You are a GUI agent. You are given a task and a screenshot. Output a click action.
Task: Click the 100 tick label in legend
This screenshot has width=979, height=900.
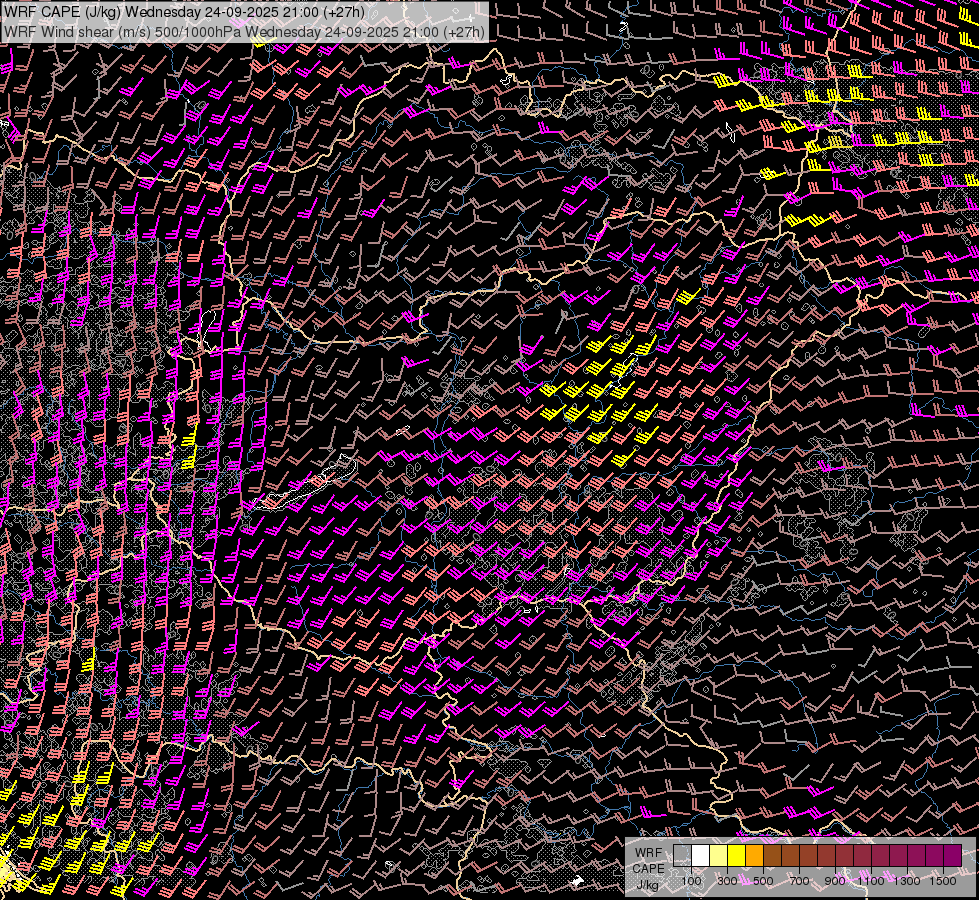click(x=691, y=881)
